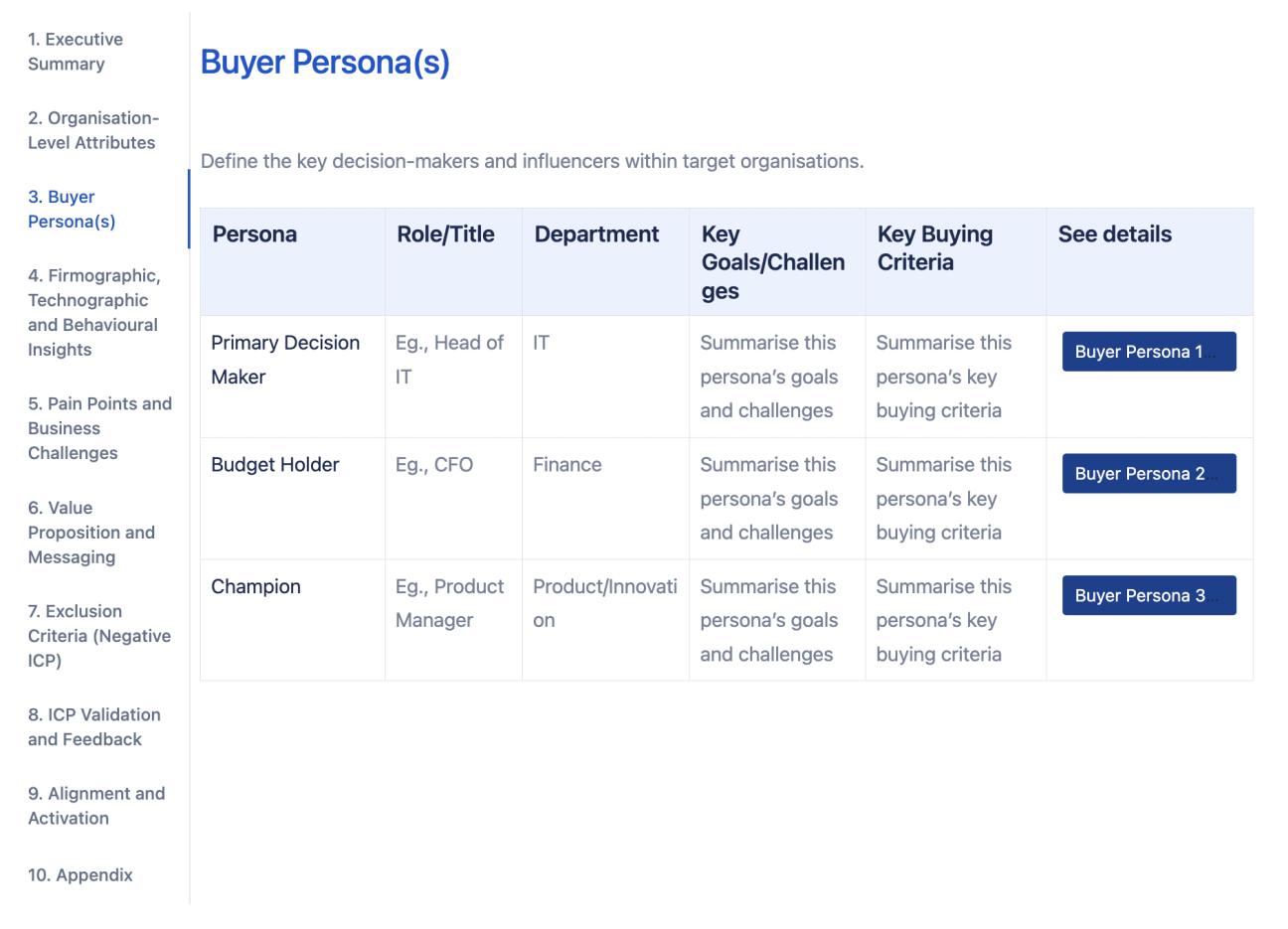Viewport: 1288px width, 929px height.
Task: Click the Buyer Persona 1 button
Action: (1149, 351)
